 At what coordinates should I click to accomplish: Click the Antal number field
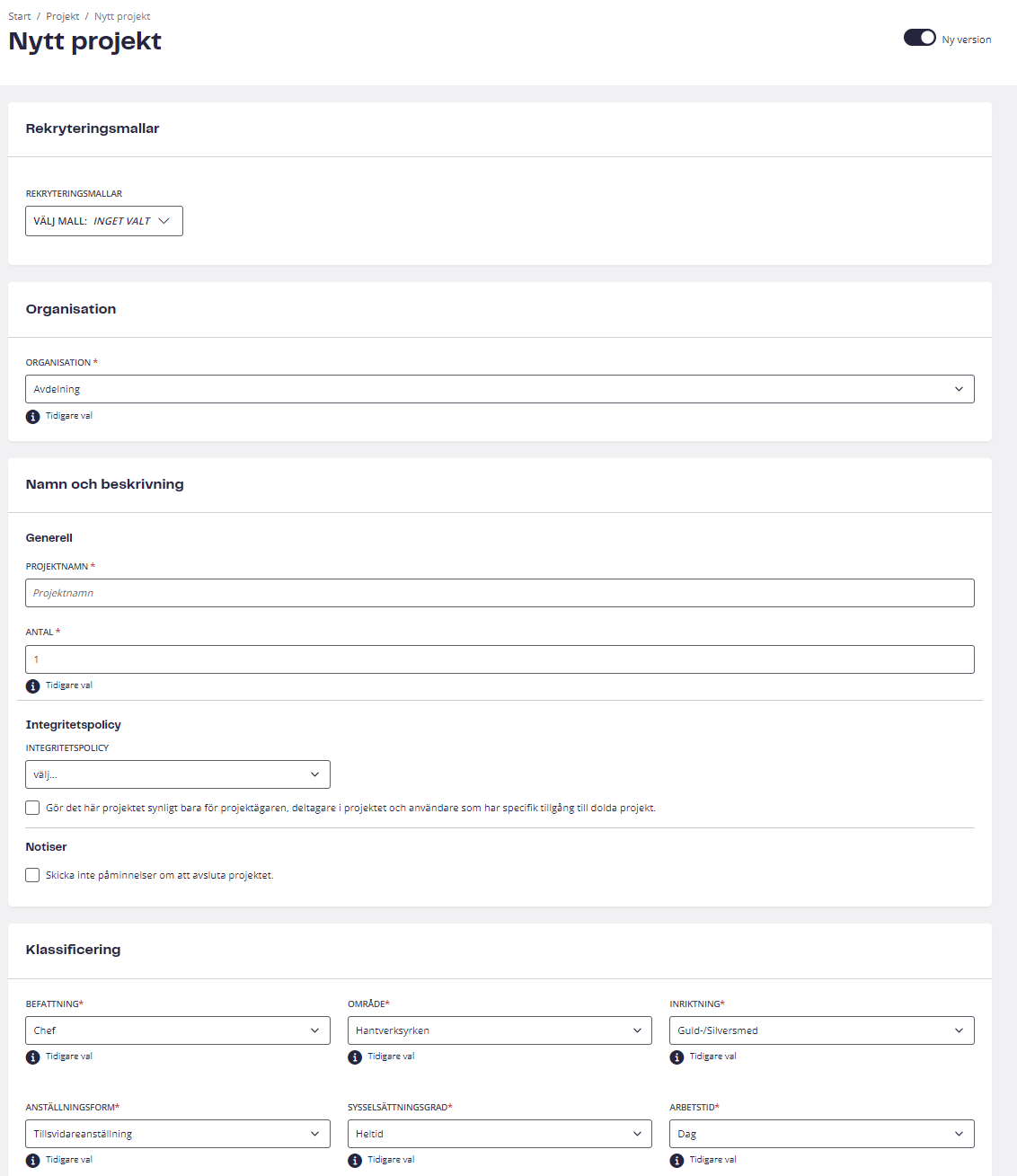[x=500, y=659]
